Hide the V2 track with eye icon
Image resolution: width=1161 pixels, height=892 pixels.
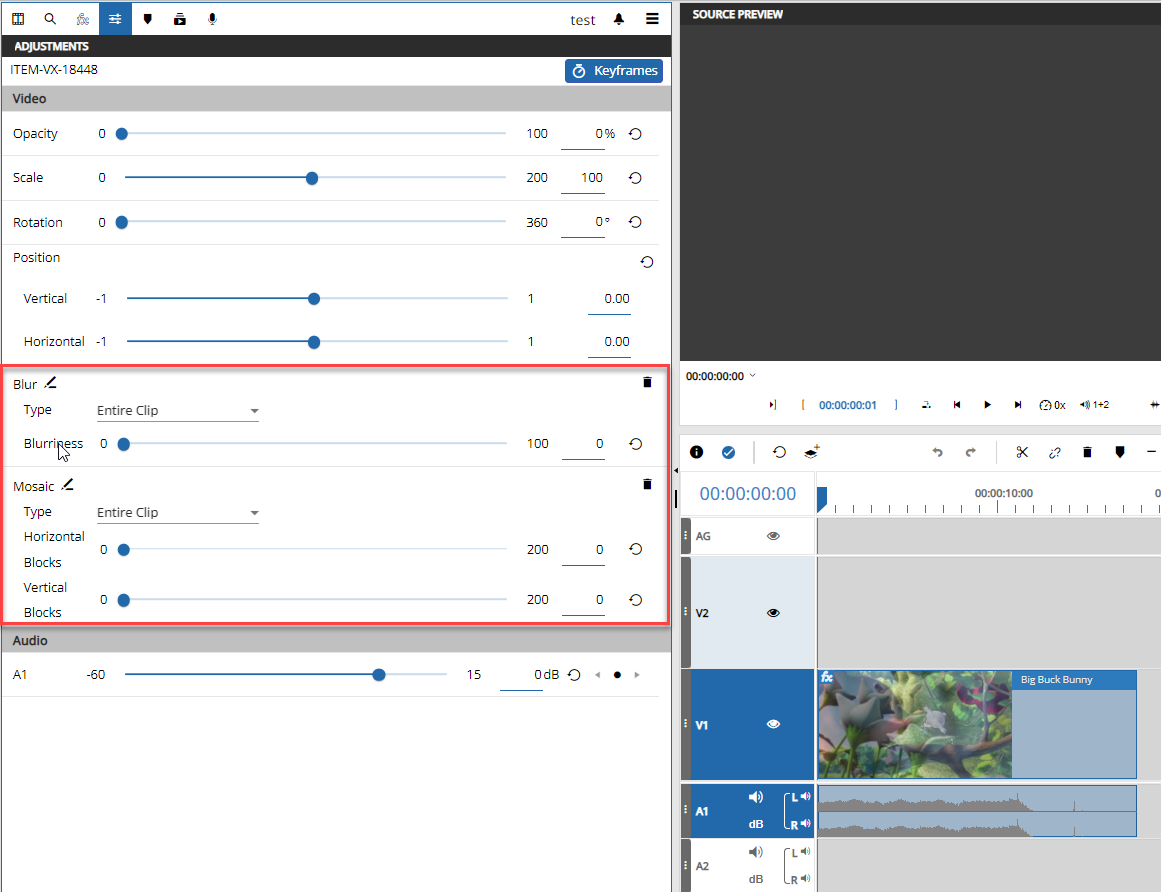pyautogui.click(x=773, y=613)
